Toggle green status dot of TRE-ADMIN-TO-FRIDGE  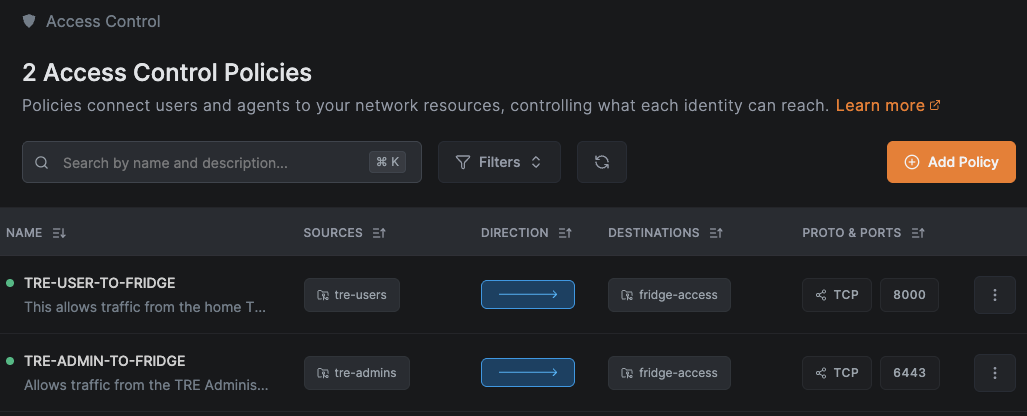pos(10,361)
